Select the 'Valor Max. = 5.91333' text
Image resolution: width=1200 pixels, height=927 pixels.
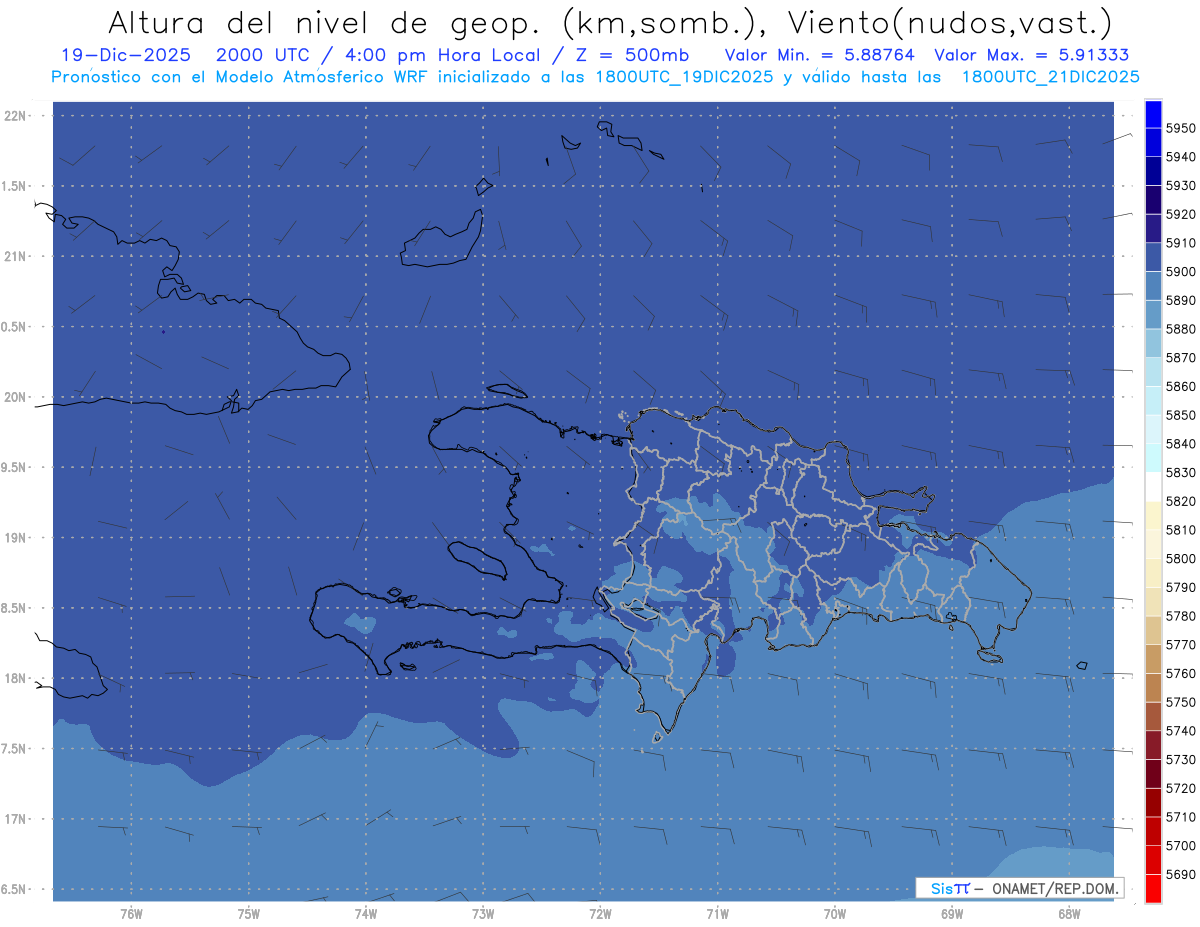tap(1031, 55)
